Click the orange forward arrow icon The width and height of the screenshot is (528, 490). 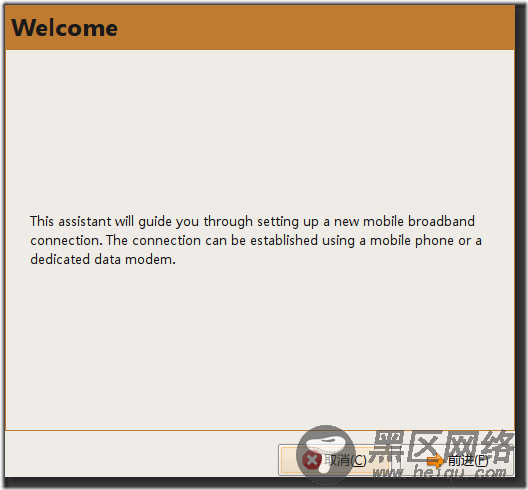coord(435,460)
